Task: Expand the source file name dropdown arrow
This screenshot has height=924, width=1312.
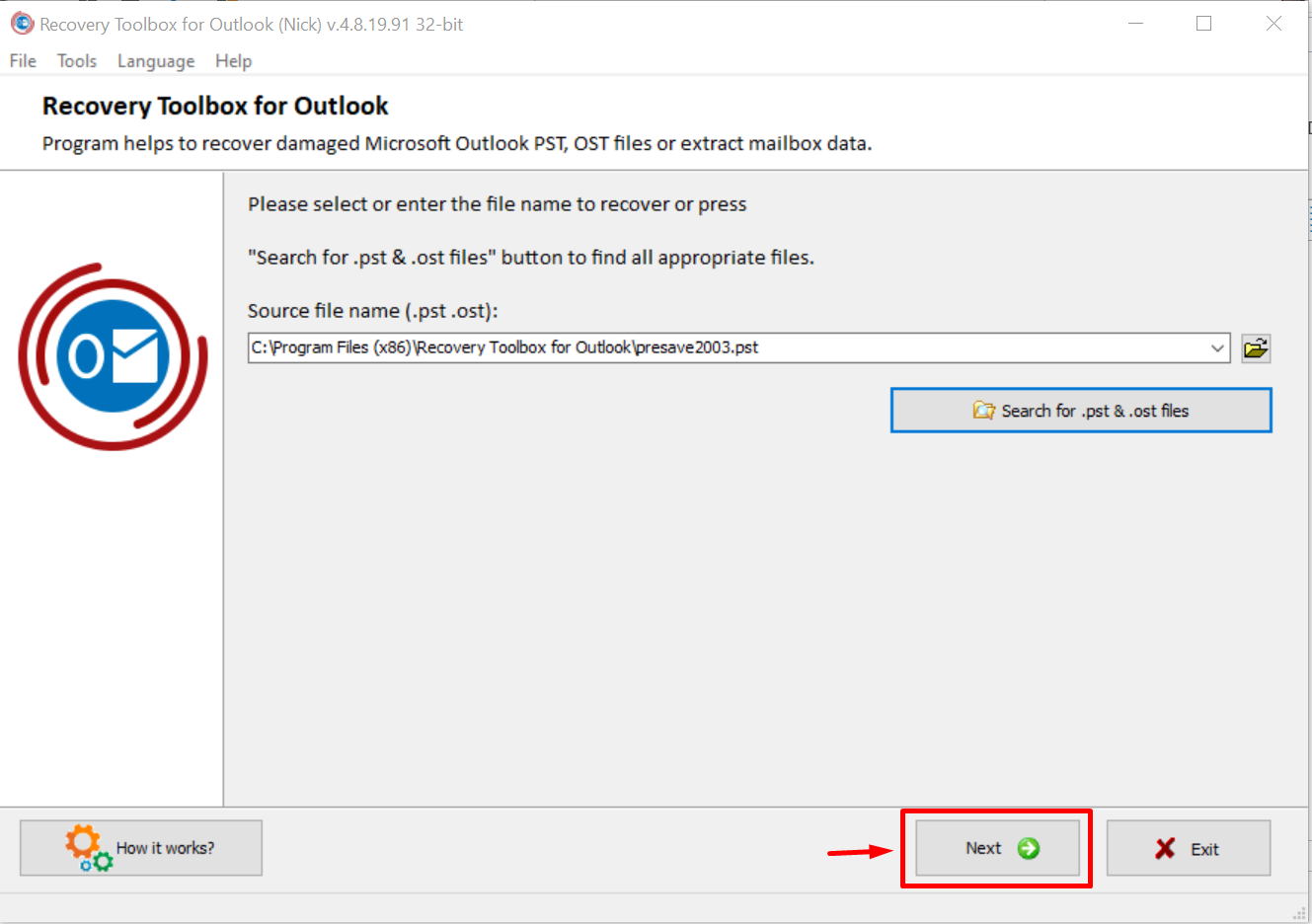Action: click(x=1217, y=348)
